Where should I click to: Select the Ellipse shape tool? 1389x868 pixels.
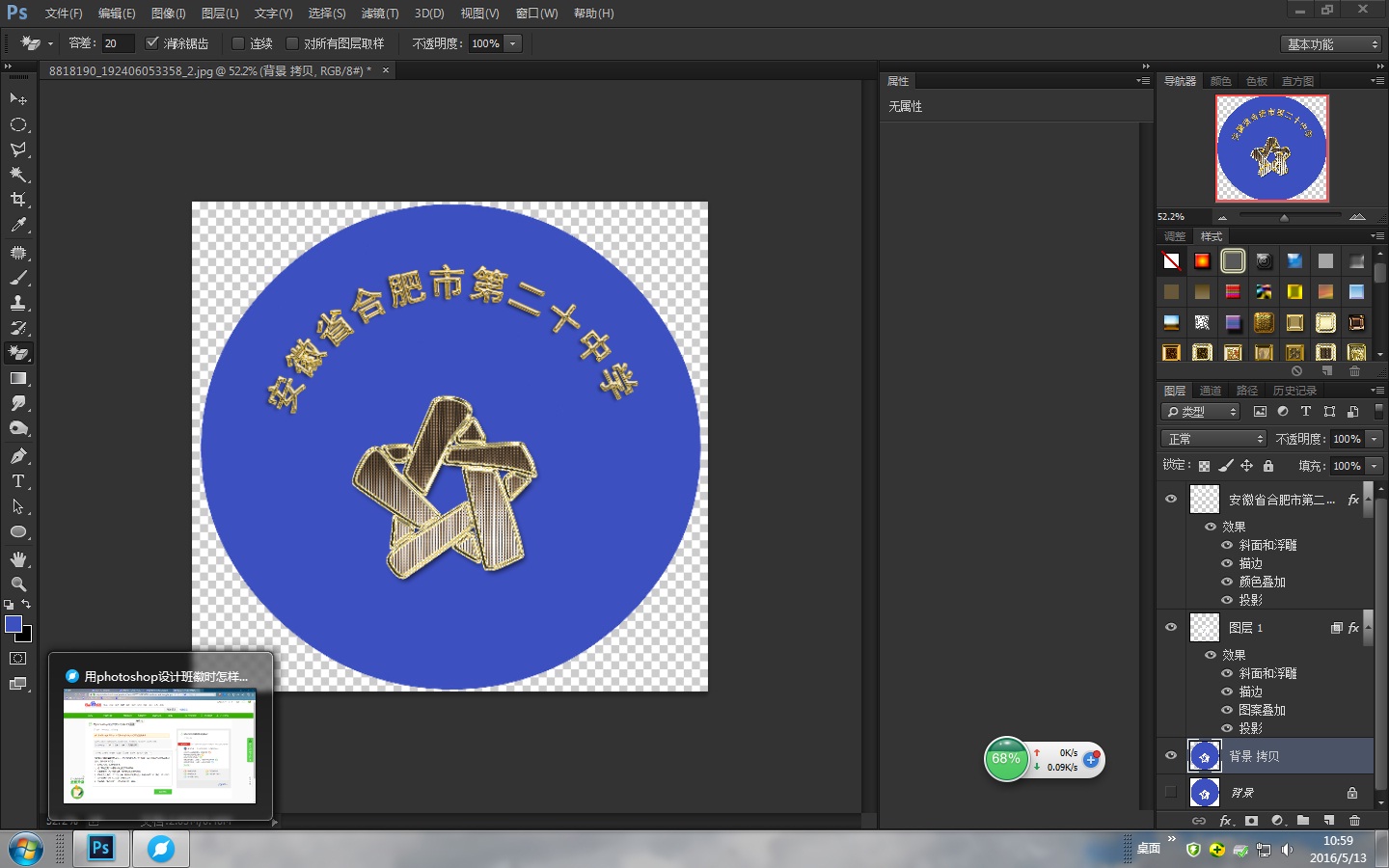pyautogui.click(x=18, y=531)
